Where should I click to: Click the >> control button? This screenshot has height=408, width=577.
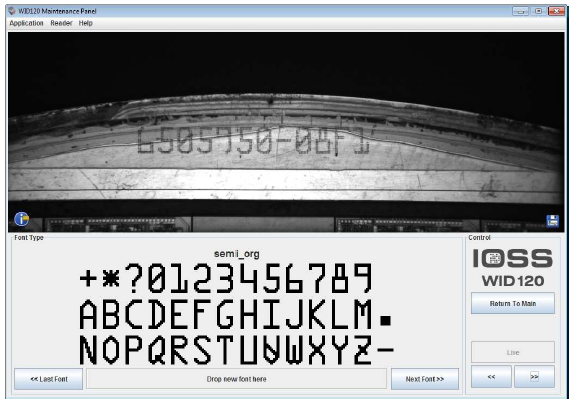(x=534, y=376)
